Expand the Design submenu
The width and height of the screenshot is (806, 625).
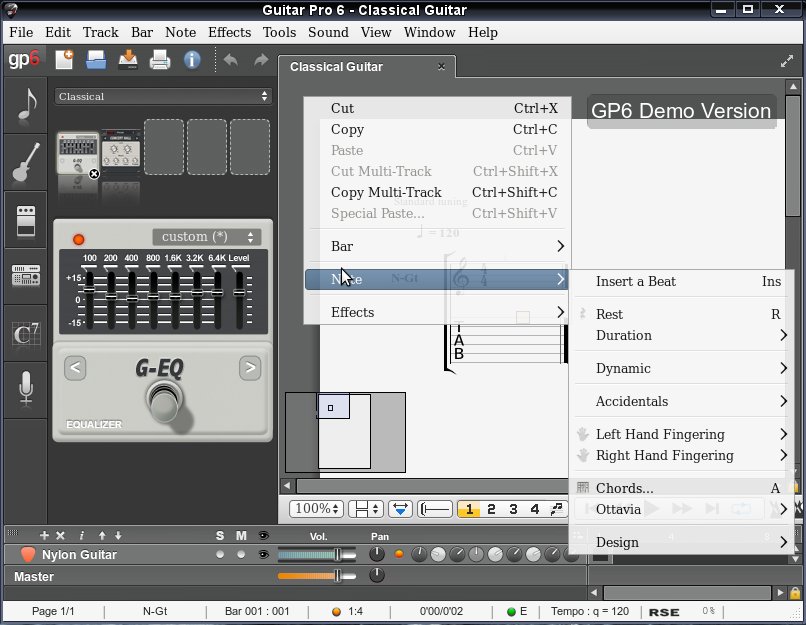click(x=681, y=542)
